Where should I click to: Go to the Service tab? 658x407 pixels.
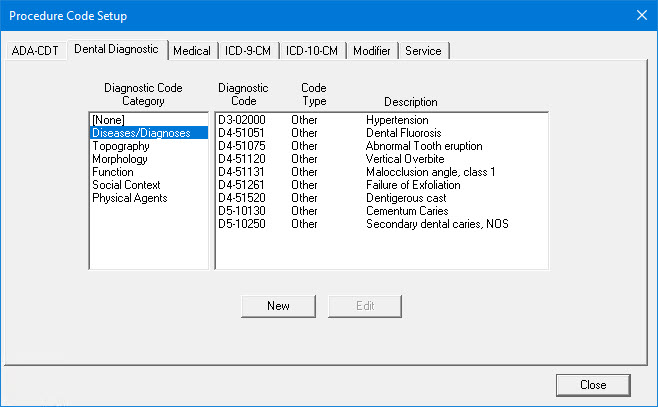pyautogui.click(x=423, y=51)
